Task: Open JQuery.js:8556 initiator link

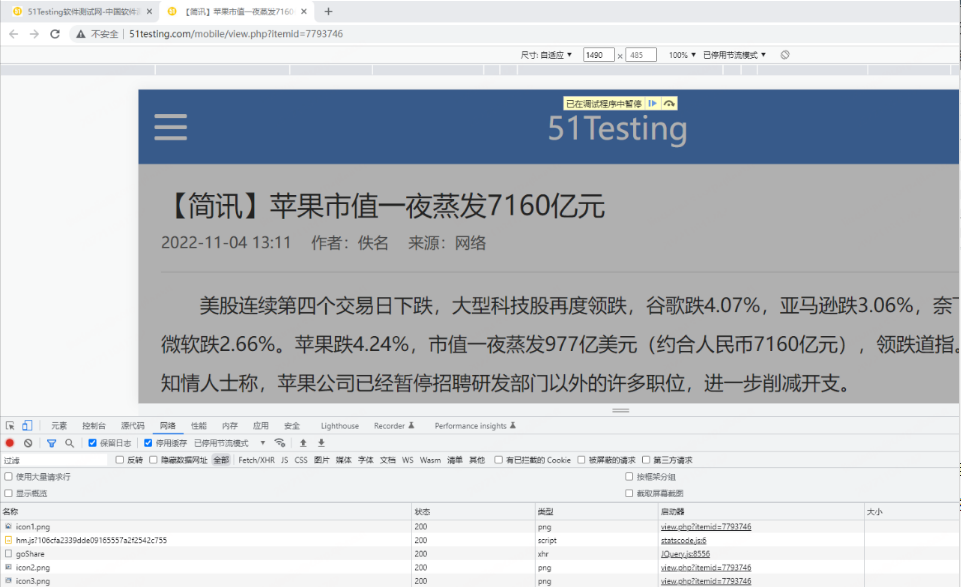Action: 685,553
